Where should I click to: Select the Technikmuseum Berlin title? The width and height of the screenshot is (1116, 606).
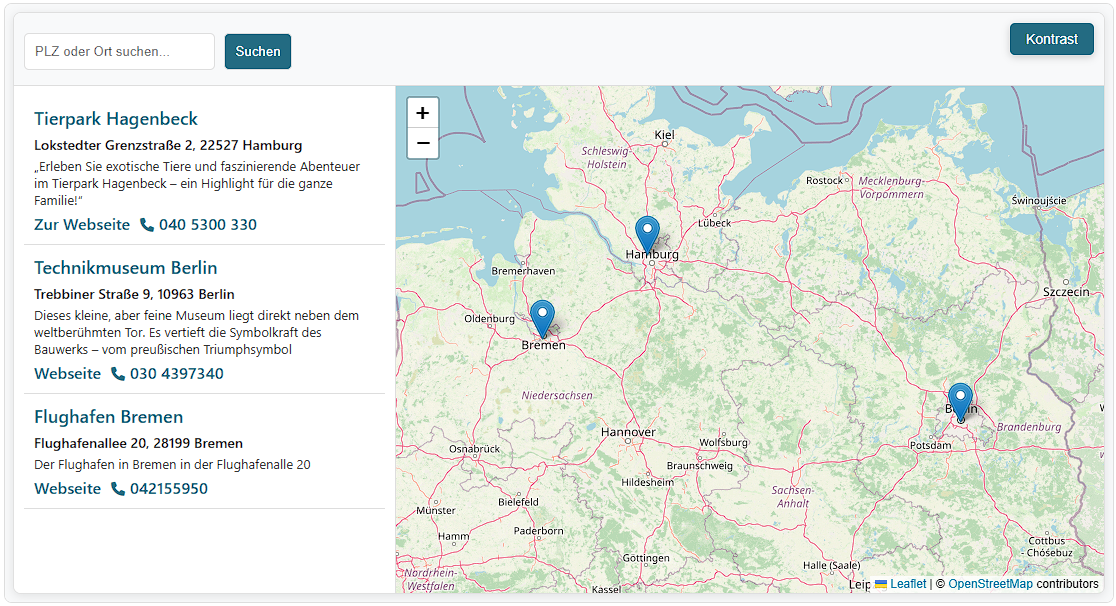[125, 268]
